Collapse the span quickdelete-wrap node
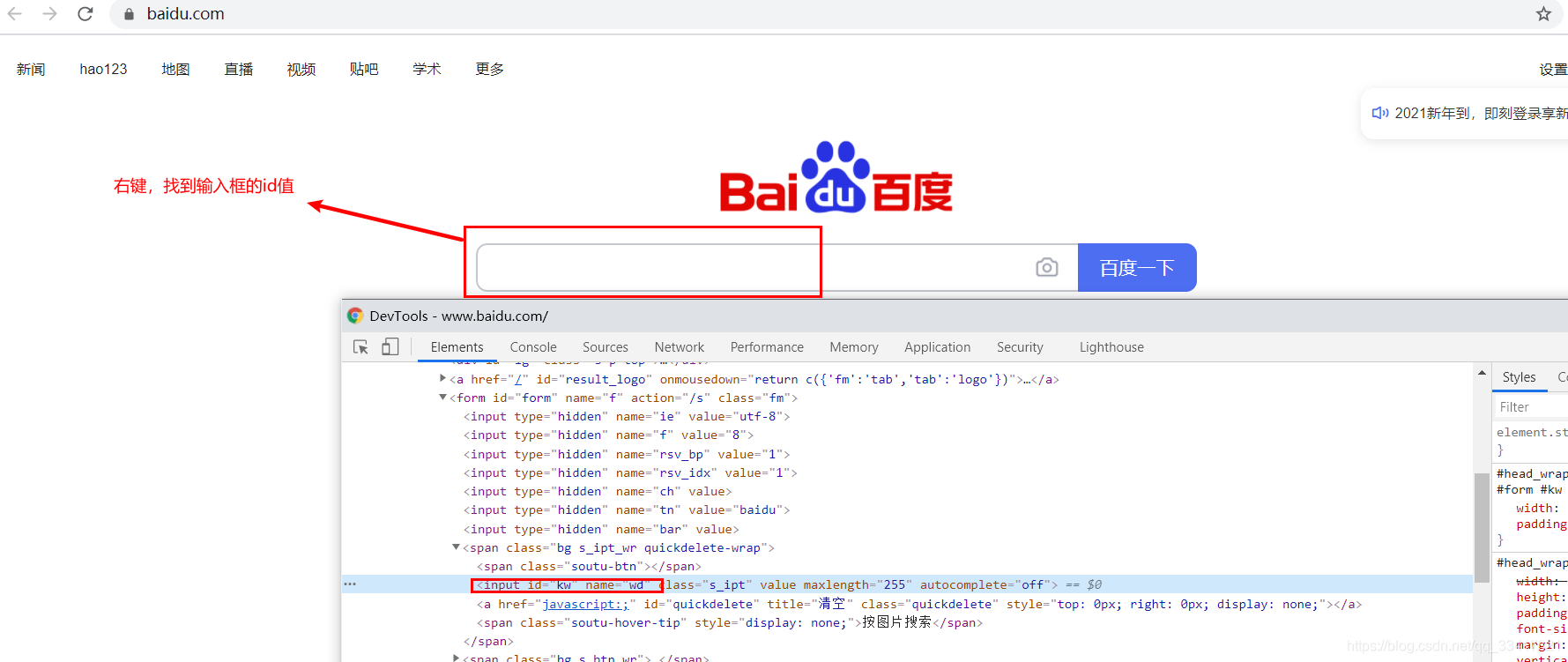 pyautogui.click(x=457, y=547)
